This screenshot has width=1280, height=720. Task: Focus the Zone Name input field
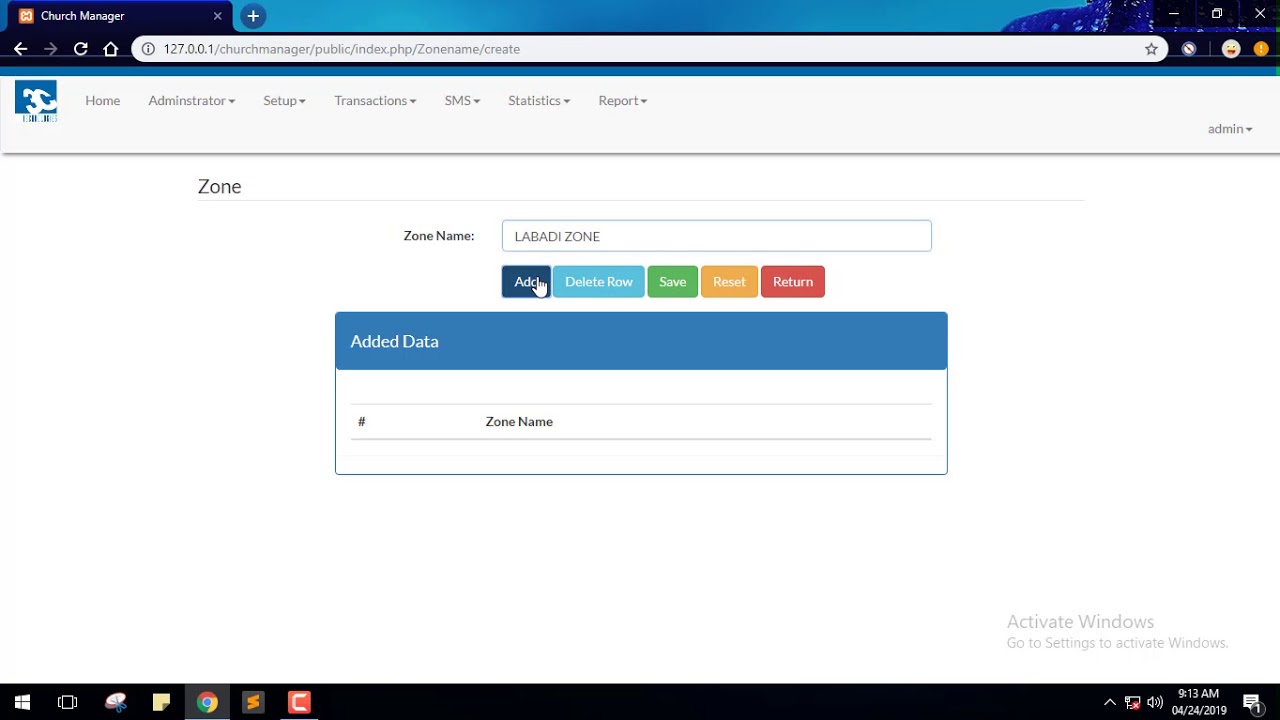click(x=716, y=236)
